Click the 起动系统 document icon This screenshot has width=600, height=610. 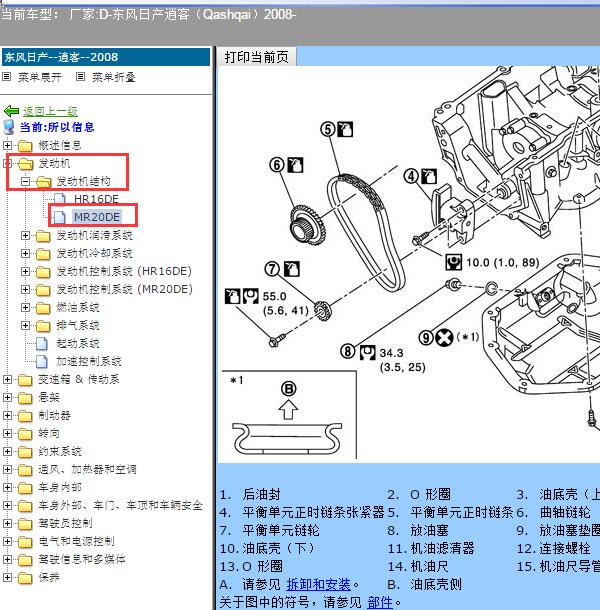click(42, 344)
